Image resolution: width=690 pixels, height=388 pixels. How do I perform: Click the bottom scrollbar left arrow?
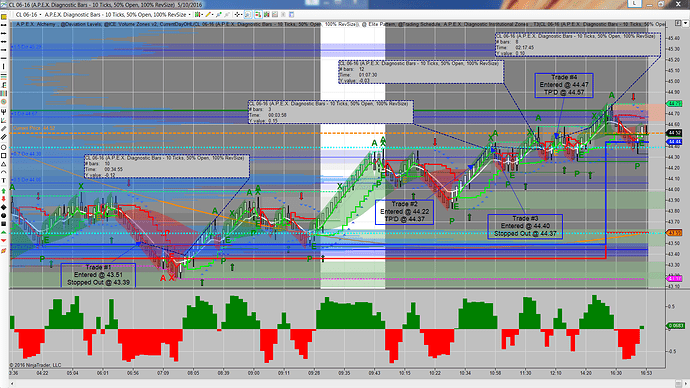12,384
